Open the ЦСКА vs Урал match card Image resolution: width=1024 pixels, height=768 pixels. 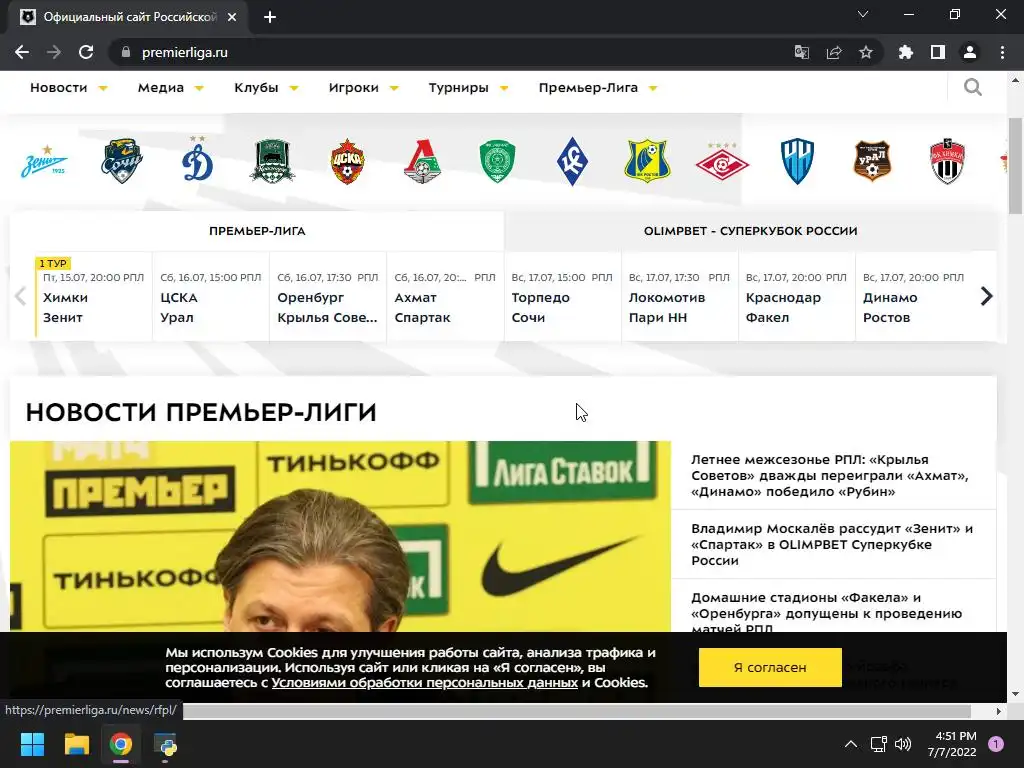click(210, 296)
